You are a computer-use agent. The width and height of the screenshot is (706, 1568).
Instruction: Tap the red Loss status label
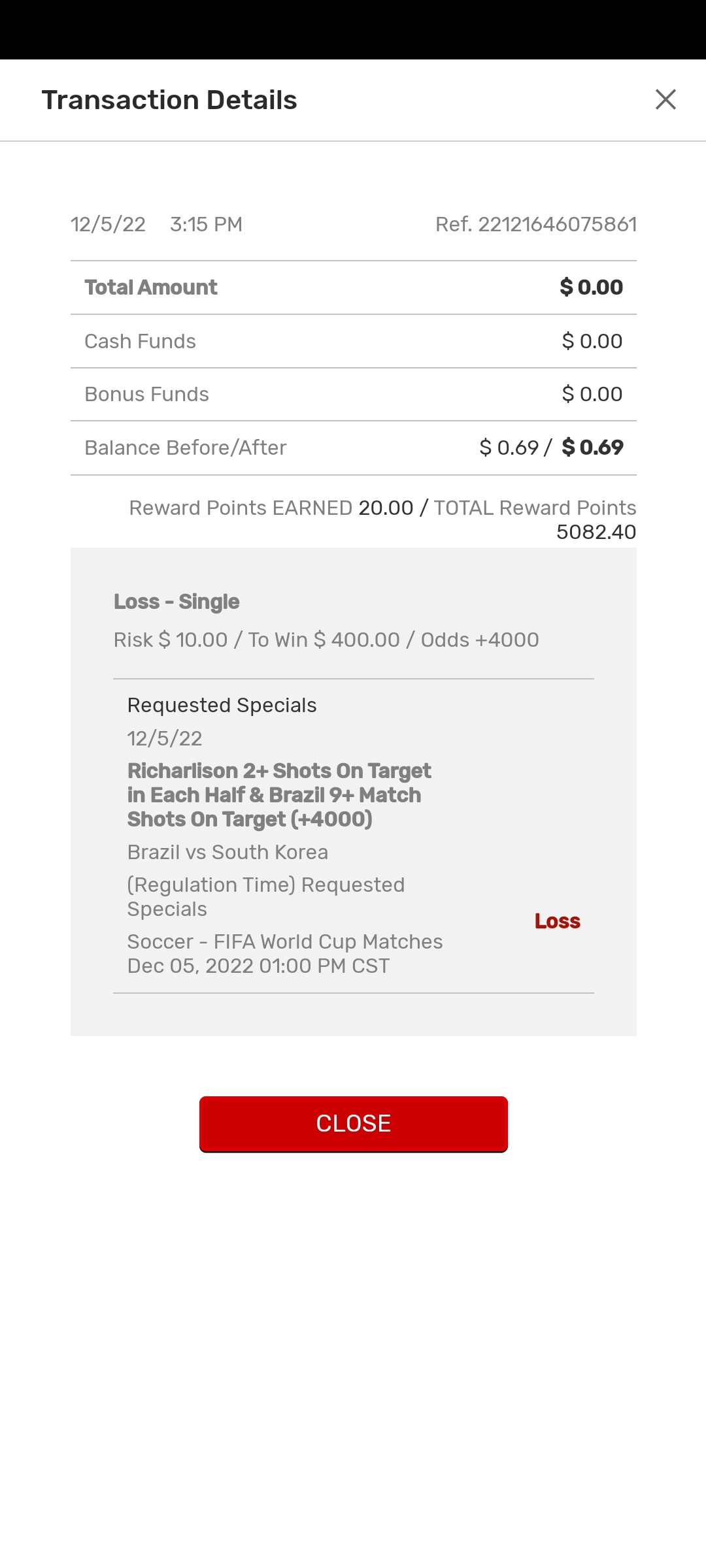[x=557, y=921]
